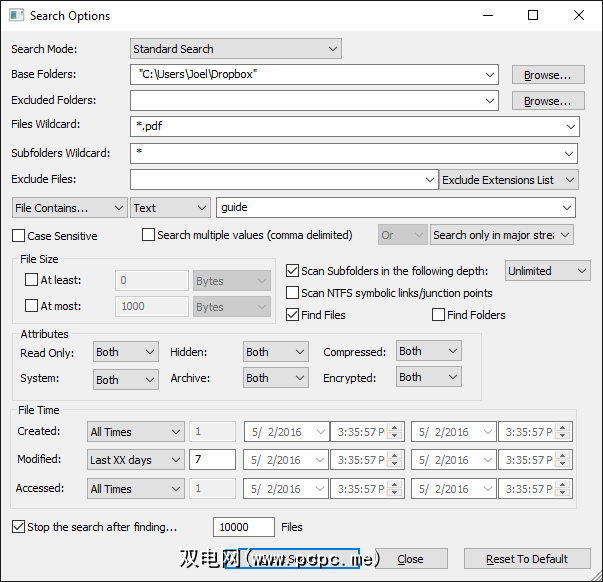Image resolution: width=603 pixels, height=582 pixels.
Task: Click the Modified days number field
Action: (x=211, y=460)
